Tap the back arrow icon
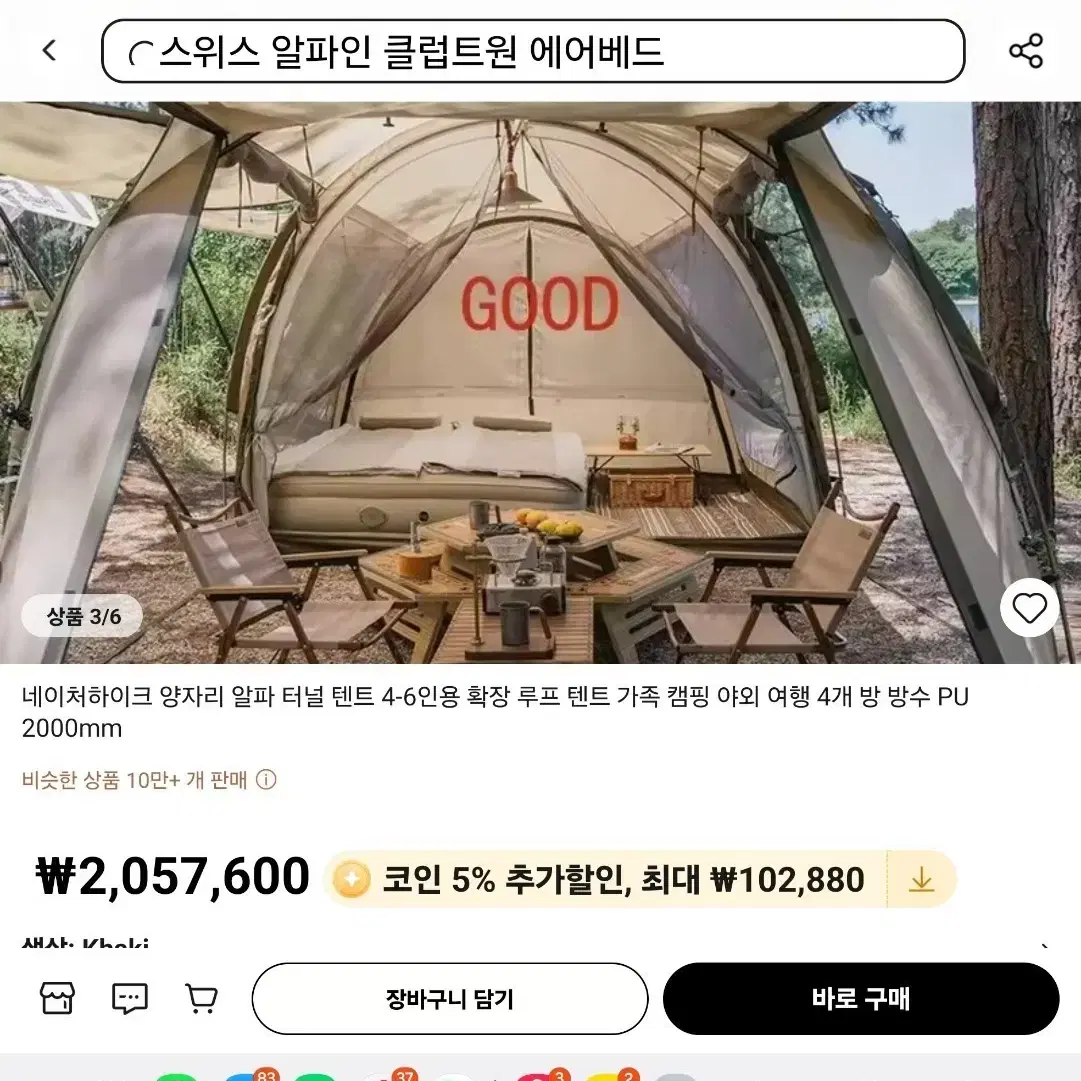 tap(49, 50)
